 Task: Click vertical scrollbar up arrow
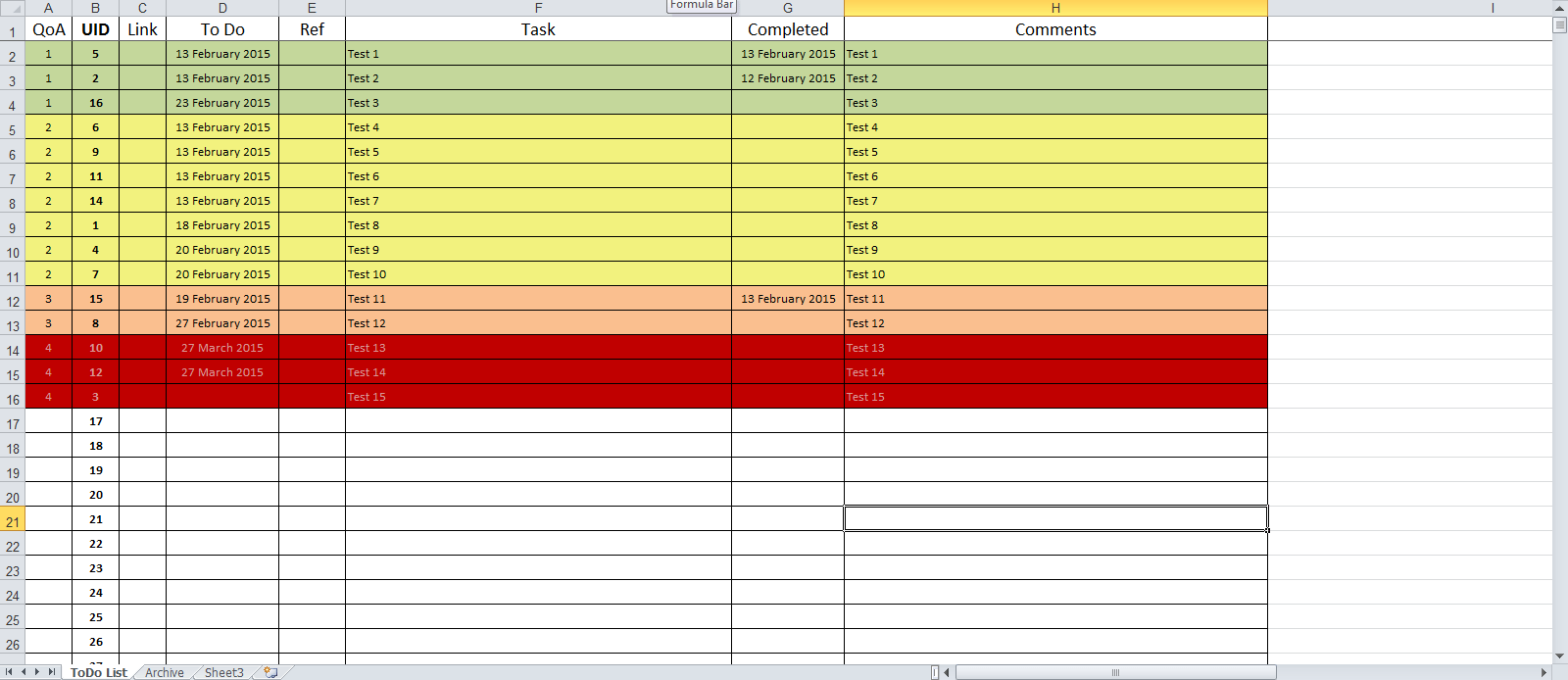tap(1560, 8)
